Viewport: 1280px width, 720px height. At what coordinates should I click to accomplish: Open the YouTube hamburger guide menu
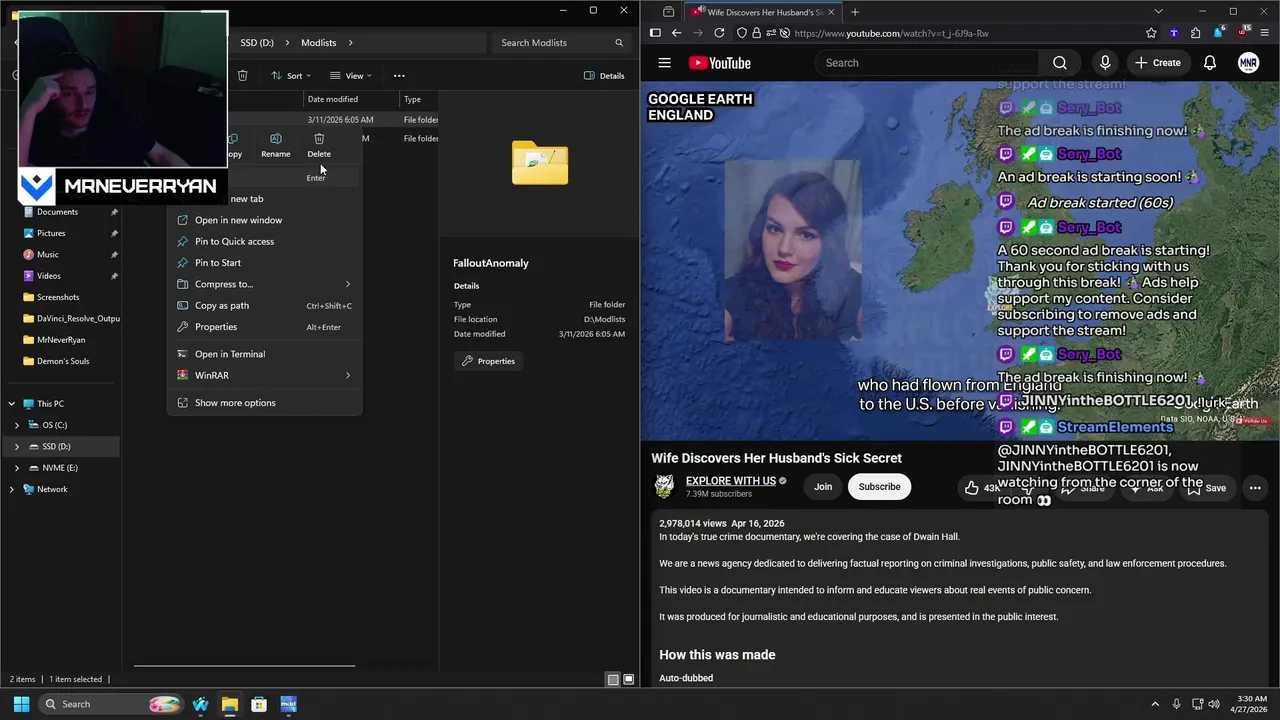[x=664, y=63]
